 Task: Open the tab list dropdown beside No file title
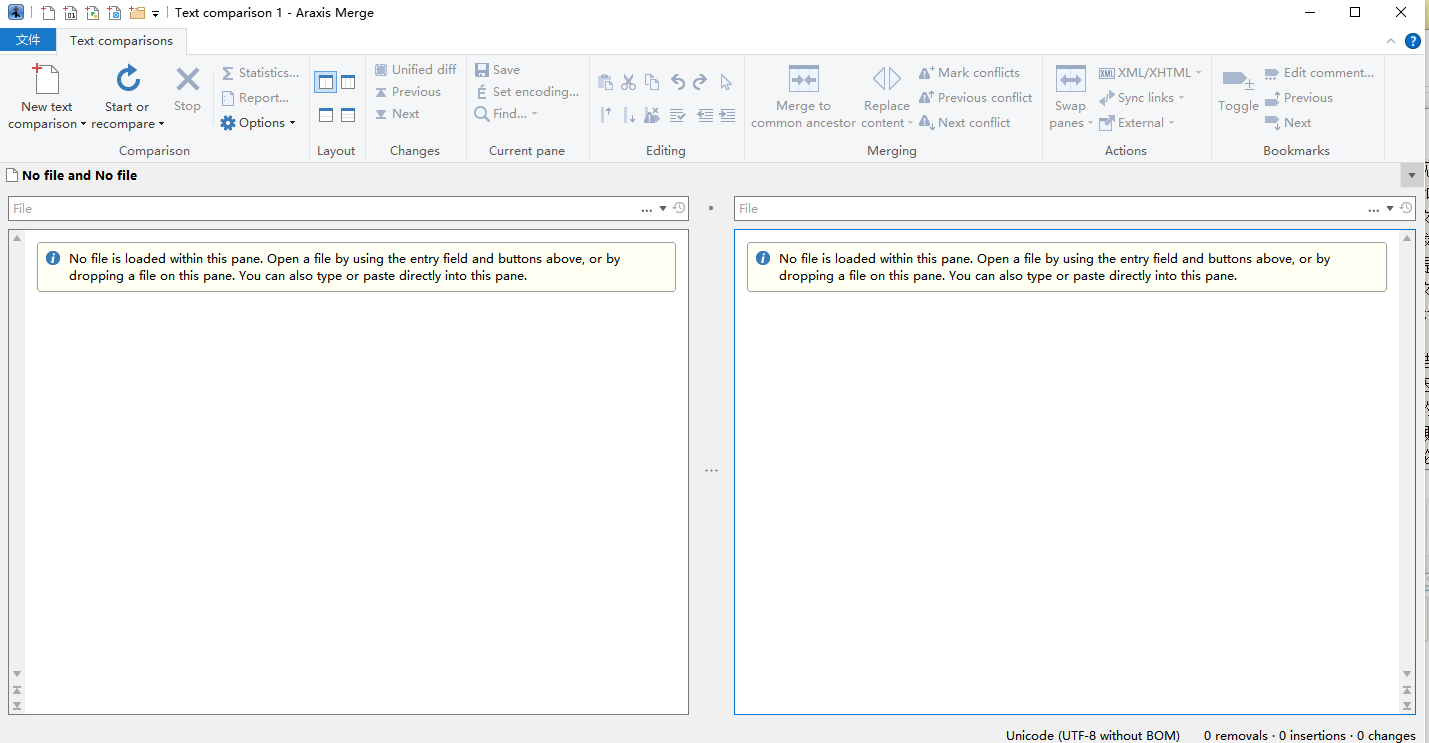pos(1412,175)
